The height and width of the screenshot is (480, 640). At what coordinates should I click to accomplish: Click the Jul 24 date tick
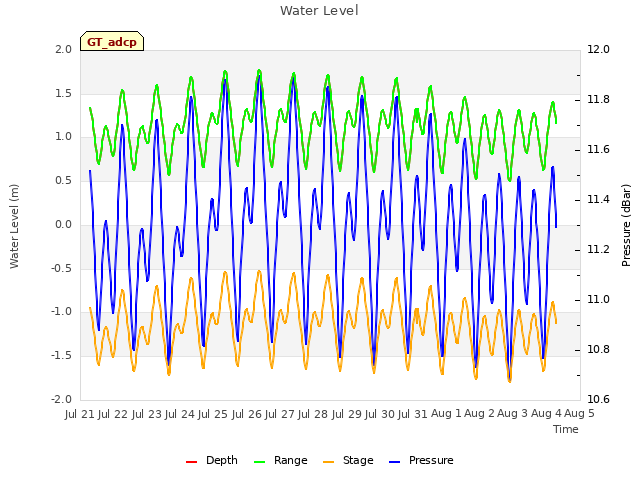click(180, 414)
